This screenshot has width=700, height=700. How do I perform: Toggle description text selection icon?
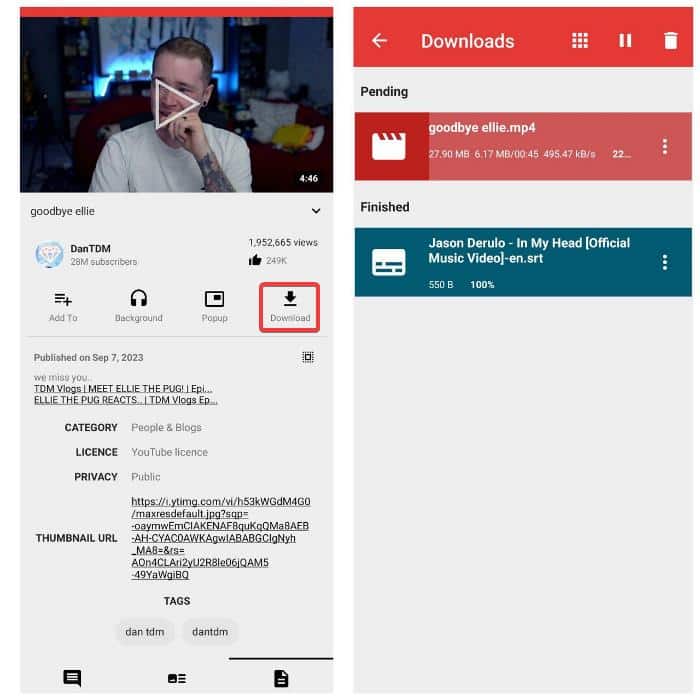pos(308,357)
